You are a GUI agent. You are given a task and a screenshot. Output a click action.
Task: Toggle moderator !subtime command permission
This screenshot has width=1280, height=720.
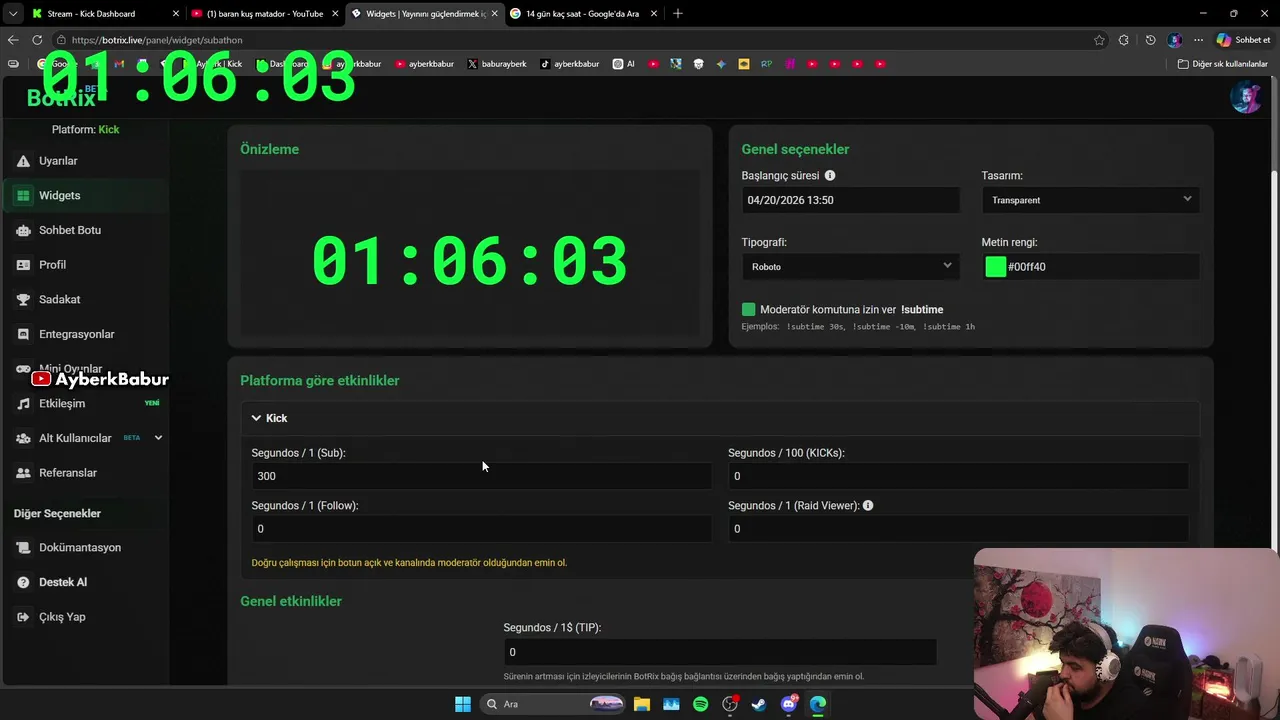coord(748,310)
